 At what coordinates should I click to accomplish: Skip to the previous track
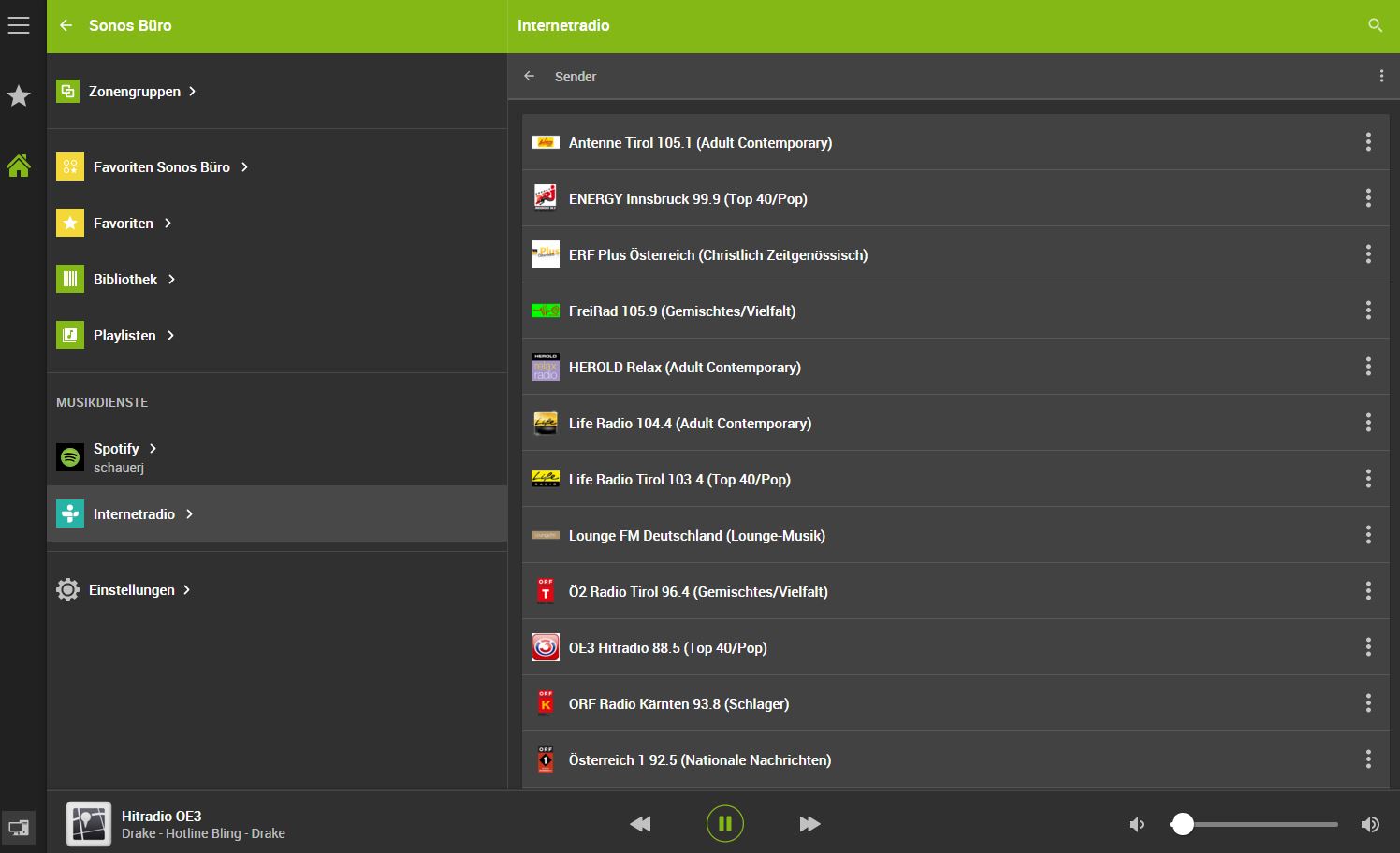click(x=641, y=824)
